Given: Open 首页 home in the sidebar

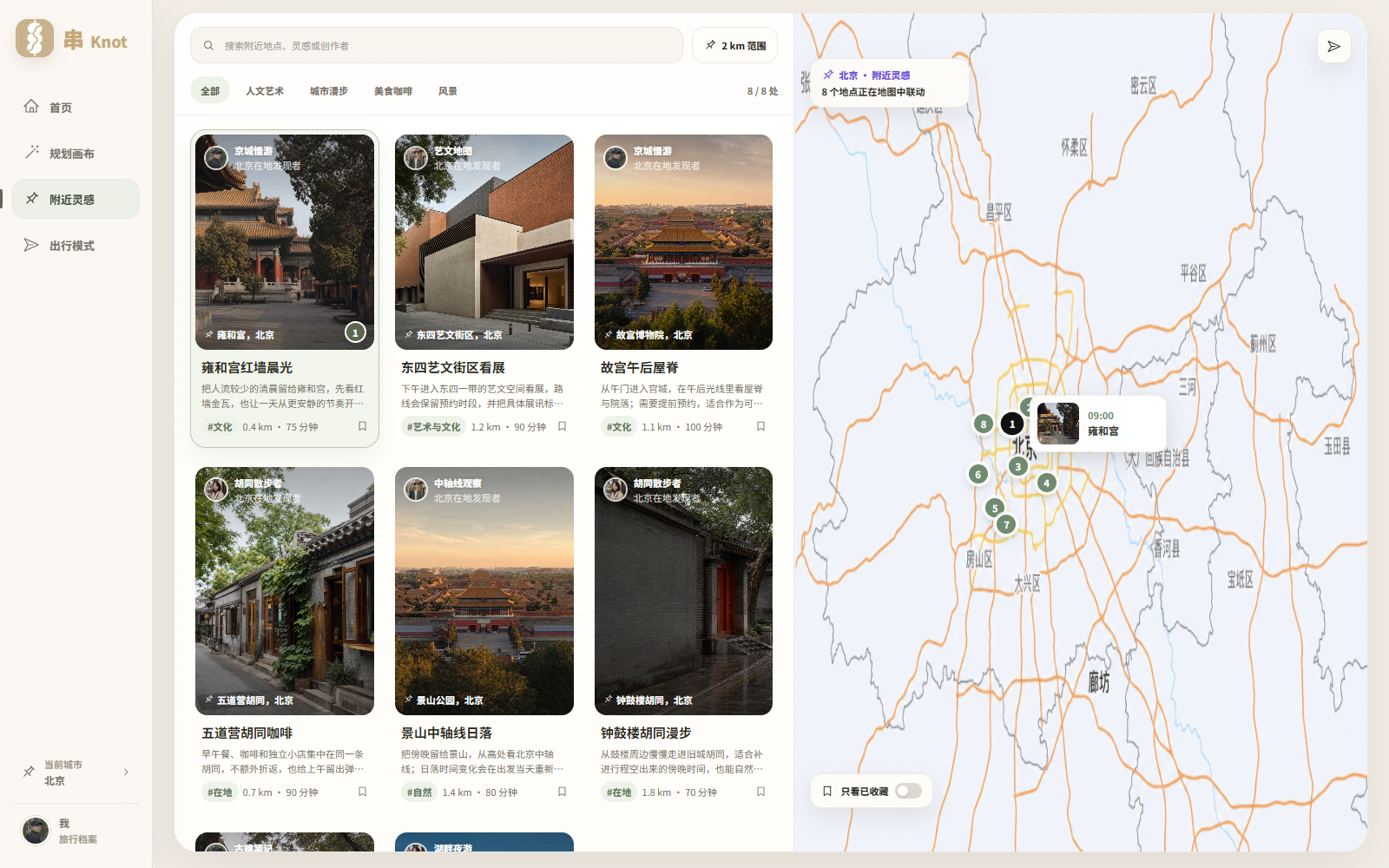Looking at the screenshot, I should pos(76,107).
